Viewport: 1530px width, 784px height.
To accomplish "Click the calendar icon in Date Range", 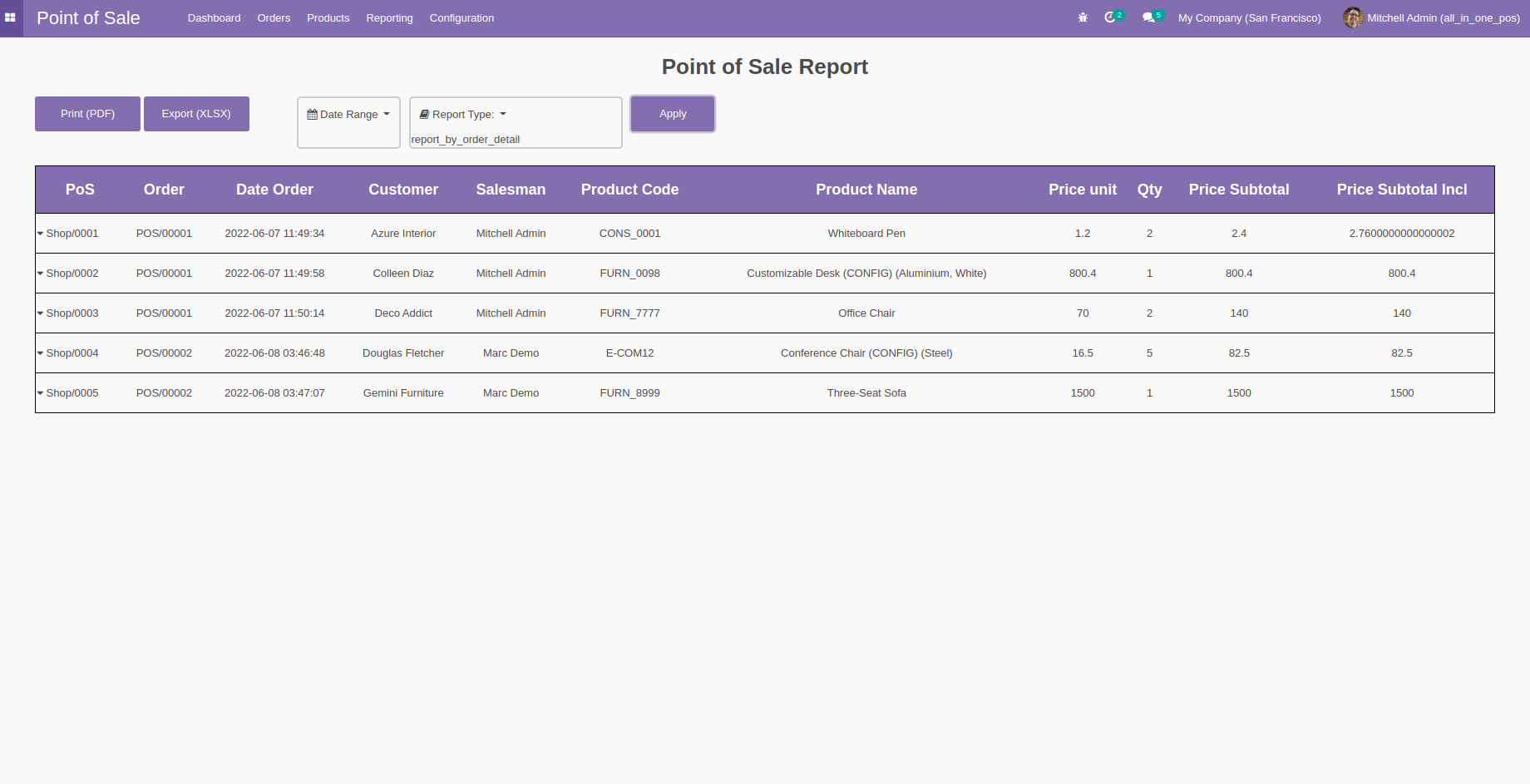I will (312, 115).
